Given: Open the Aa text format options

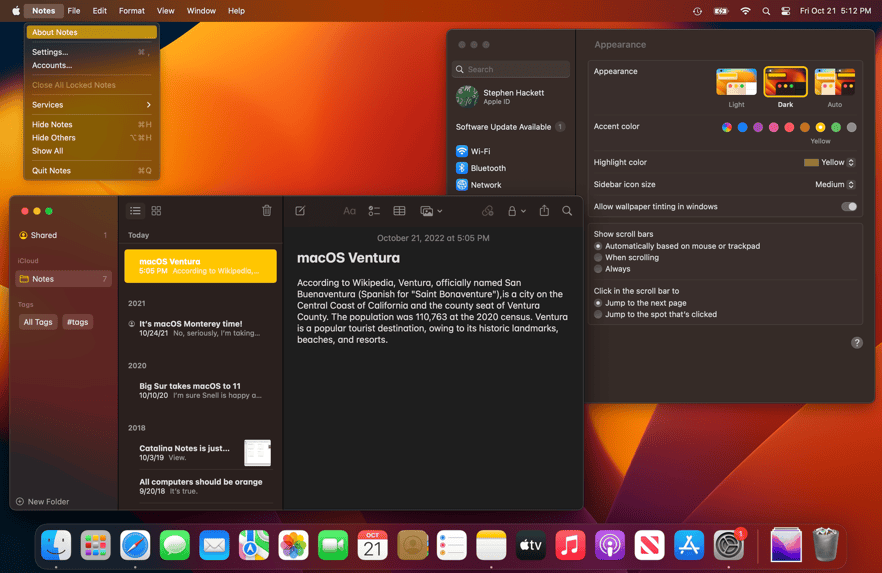Looking at the screenshot, I should click(349, 211).
